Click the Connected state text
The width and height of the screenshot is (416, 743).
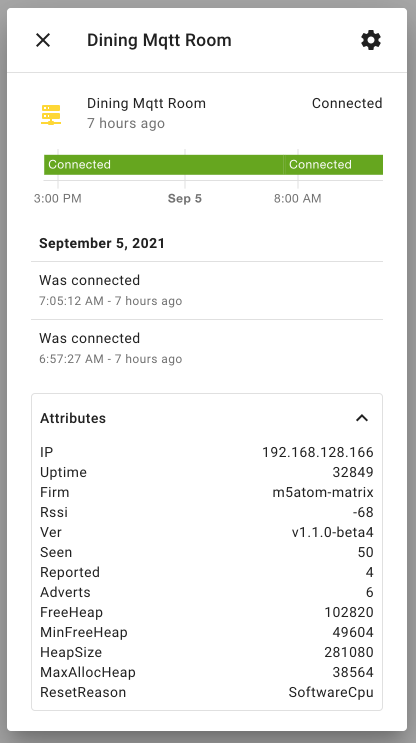coord(347,103)
